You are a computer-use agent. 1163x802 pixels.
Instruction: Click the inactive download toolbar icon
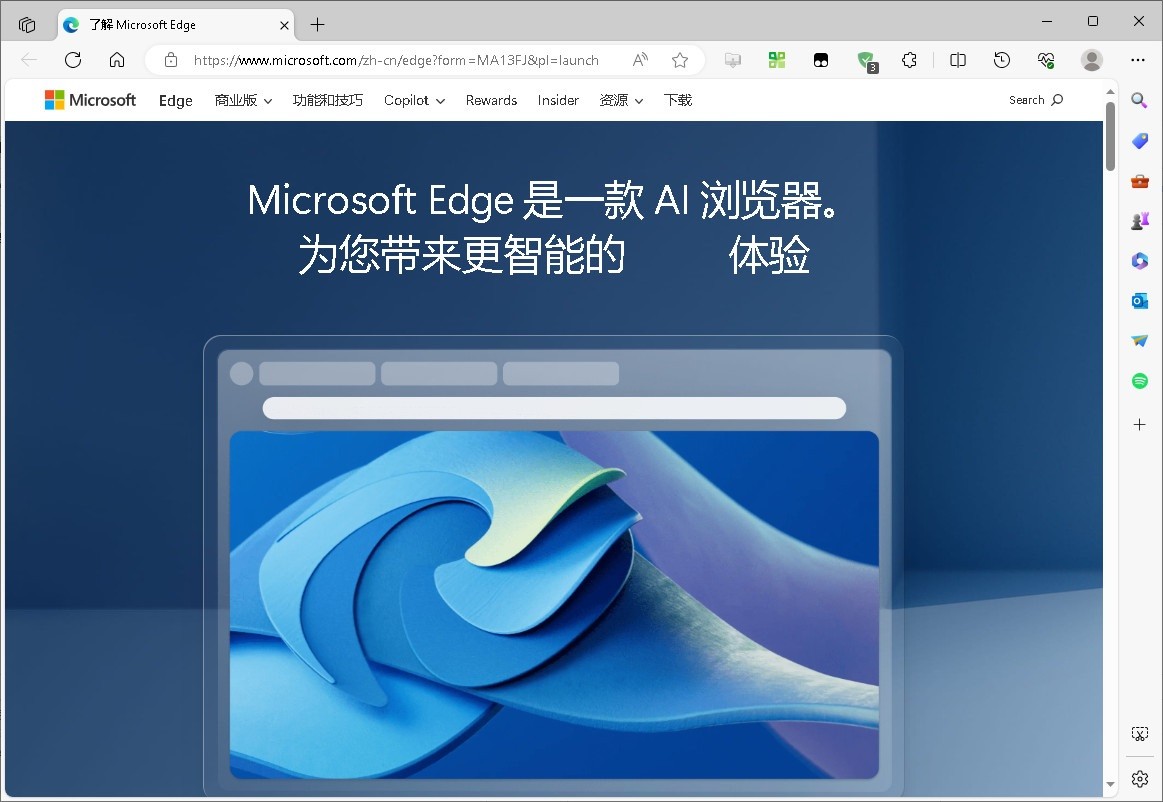pyautogui.click(x=732, y=60)
